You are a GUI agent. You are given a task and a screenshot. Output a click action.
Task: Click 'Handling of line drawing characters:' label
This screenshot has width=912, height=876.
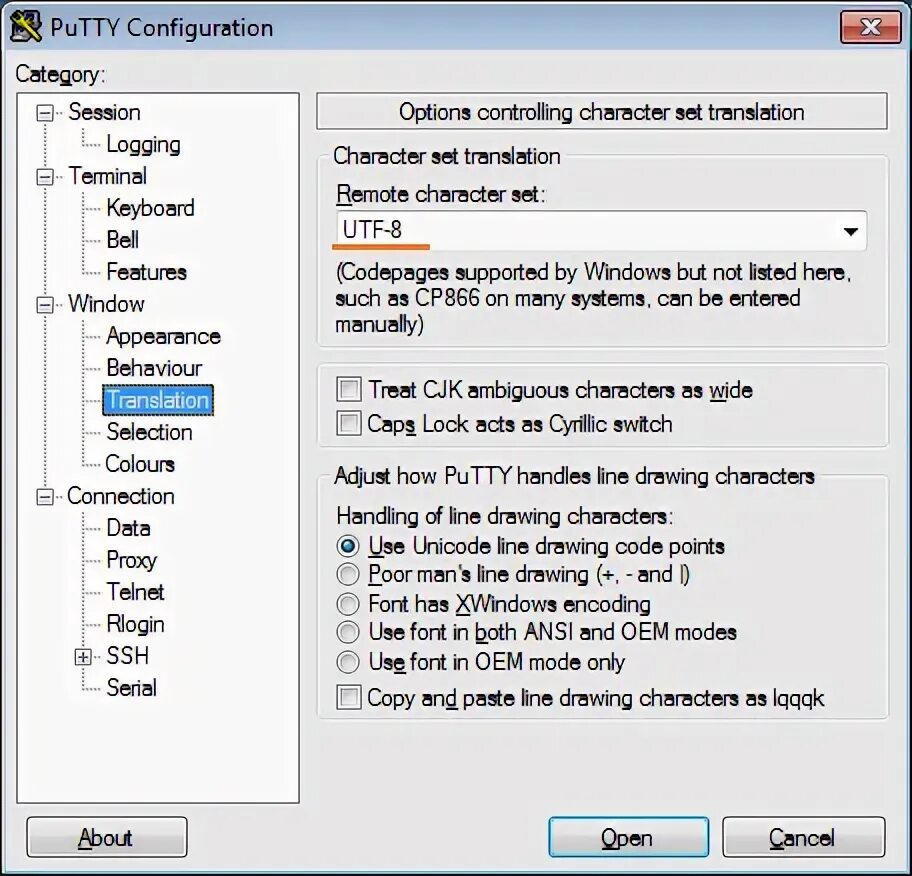(x=505, y=516)
